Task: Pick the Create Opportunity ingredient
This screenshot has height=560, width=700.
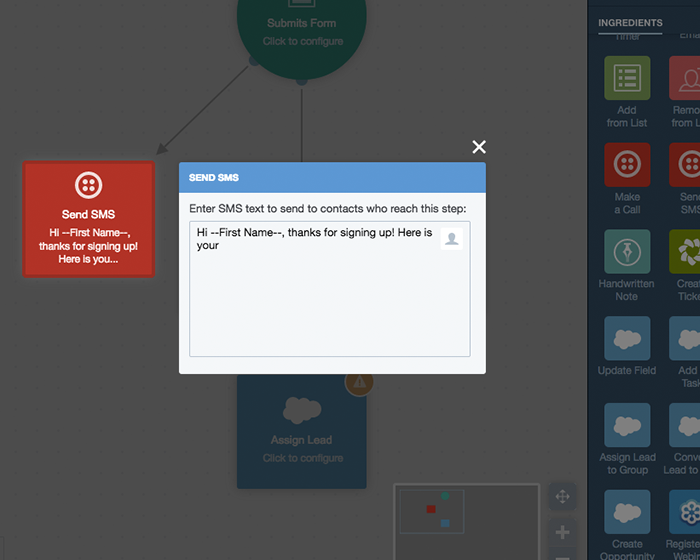Action: [627, 512]
